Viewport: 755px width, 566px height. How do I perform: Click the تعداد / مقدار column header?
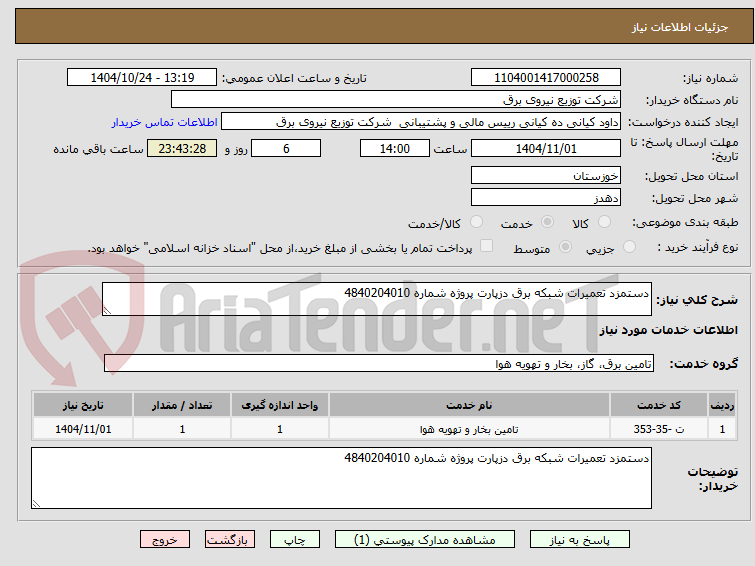coord(182,405)
